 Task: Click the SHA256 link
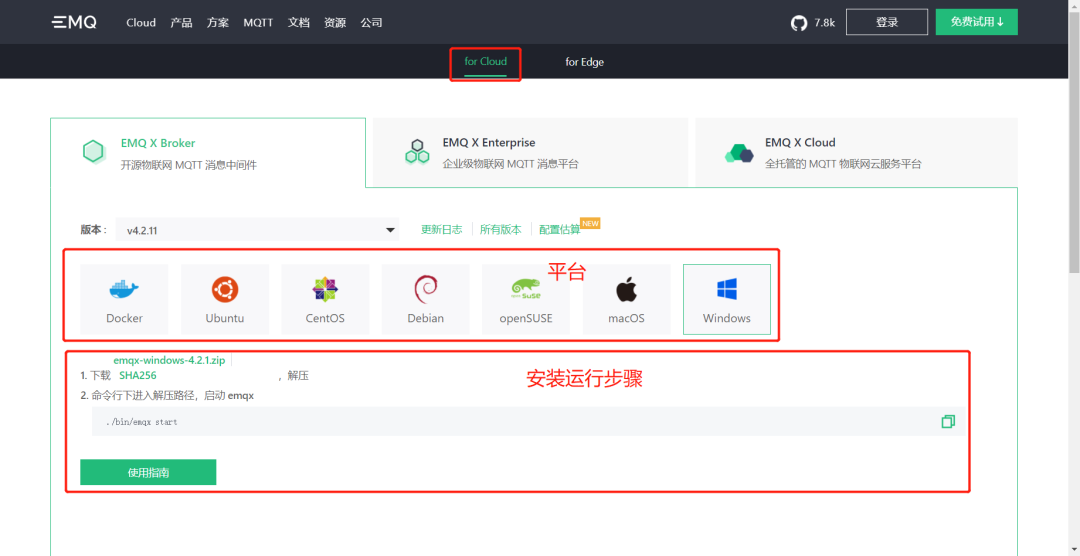point(138,375)
